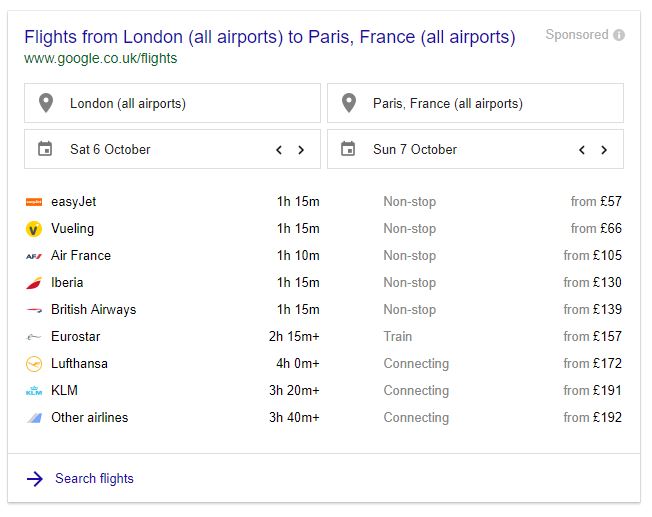Open the return date calendar icon
This screenshot has height=517, width=652.
348,148
